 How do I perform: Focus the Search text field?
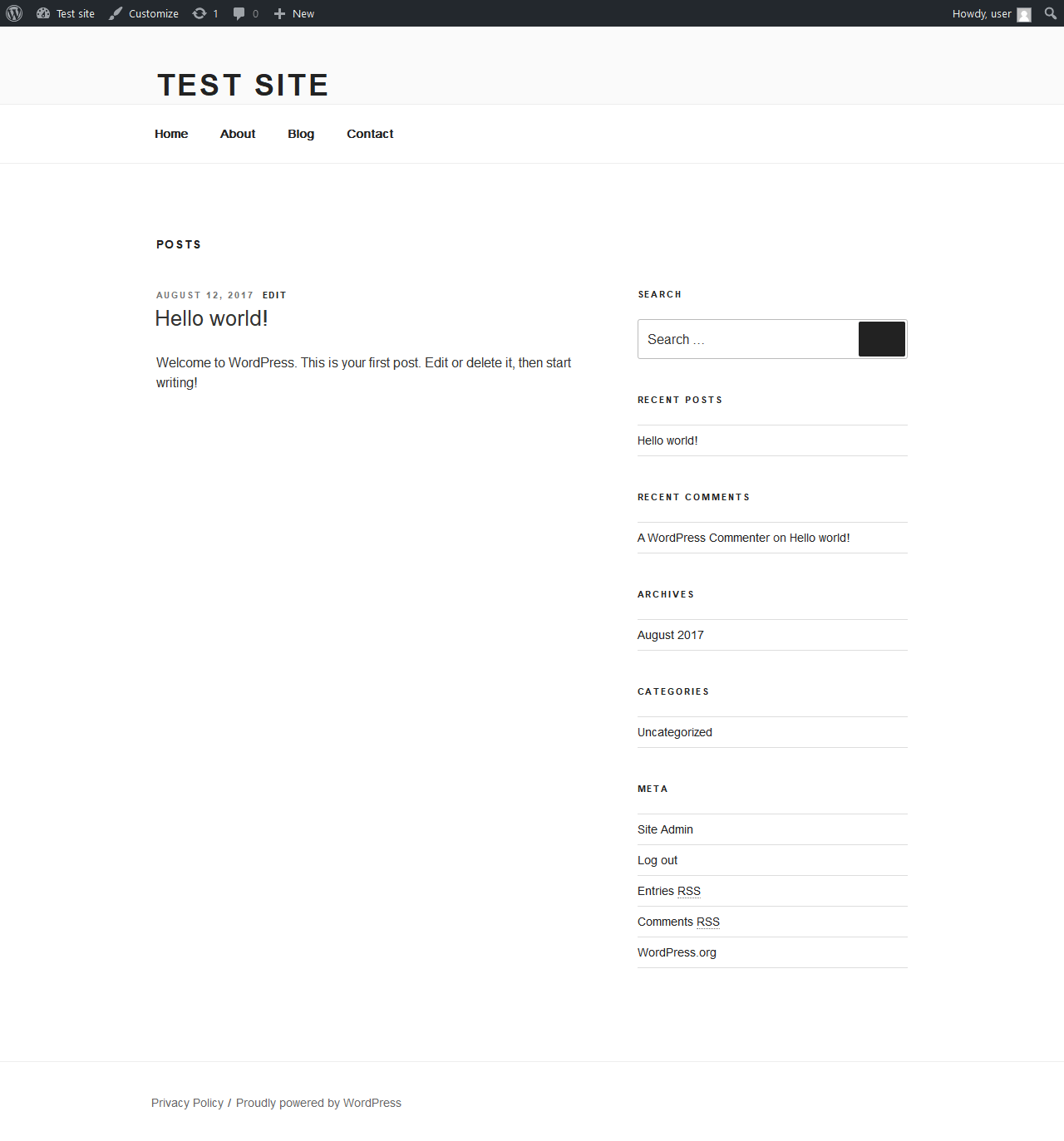pyautogui.click(x=747, y=339)
